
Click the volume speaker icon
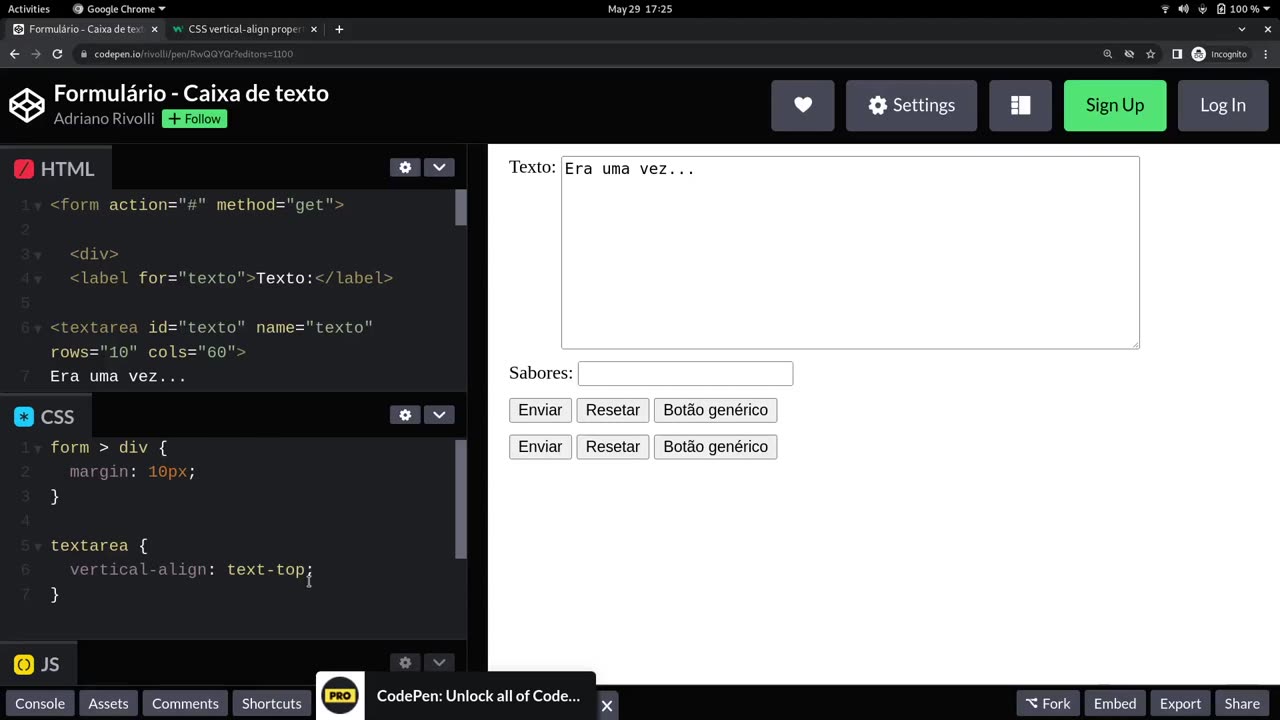point(1184,9)
